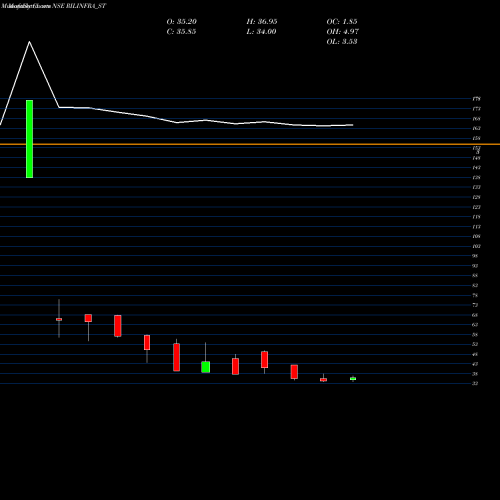Click the tall green bar at chart left
This screenshot has width=500, height=500.
point(29,139)
